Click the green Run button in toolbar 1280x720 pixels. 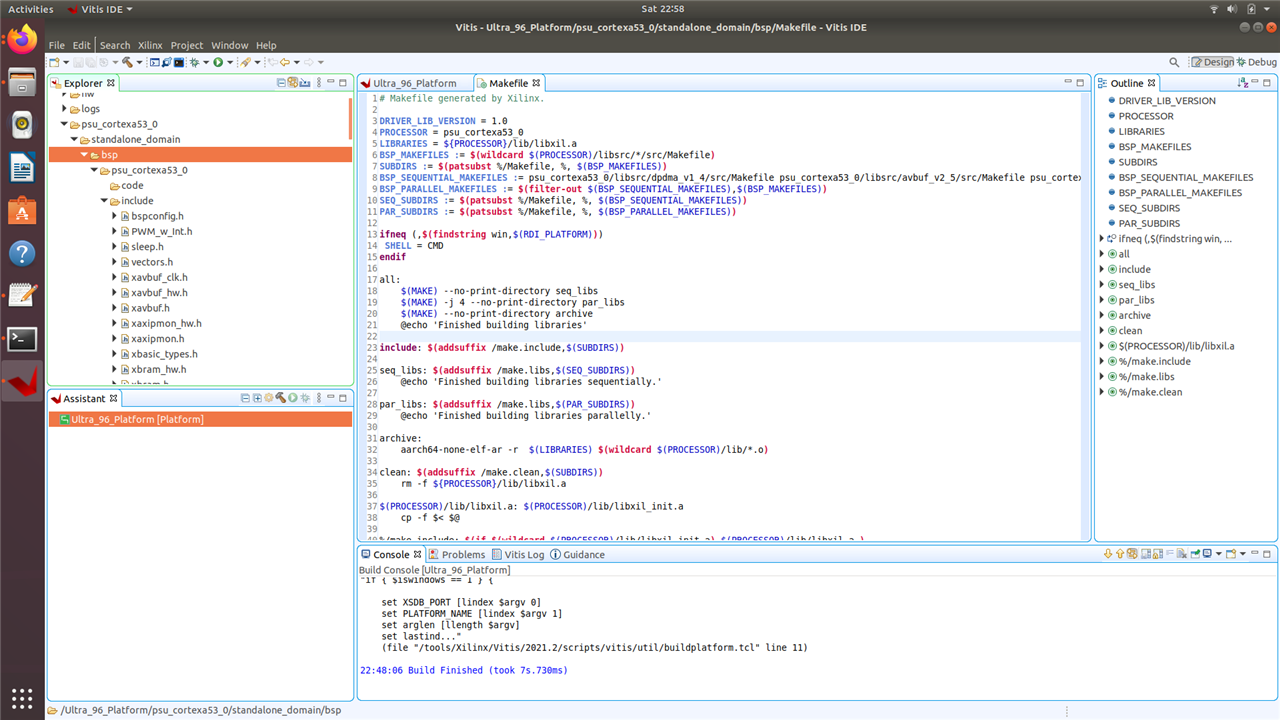(x=218, y=62)
